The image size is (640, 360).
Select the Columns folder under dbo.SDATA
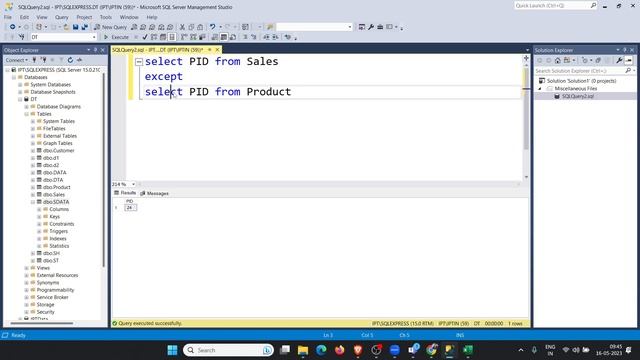pos(59,209)
